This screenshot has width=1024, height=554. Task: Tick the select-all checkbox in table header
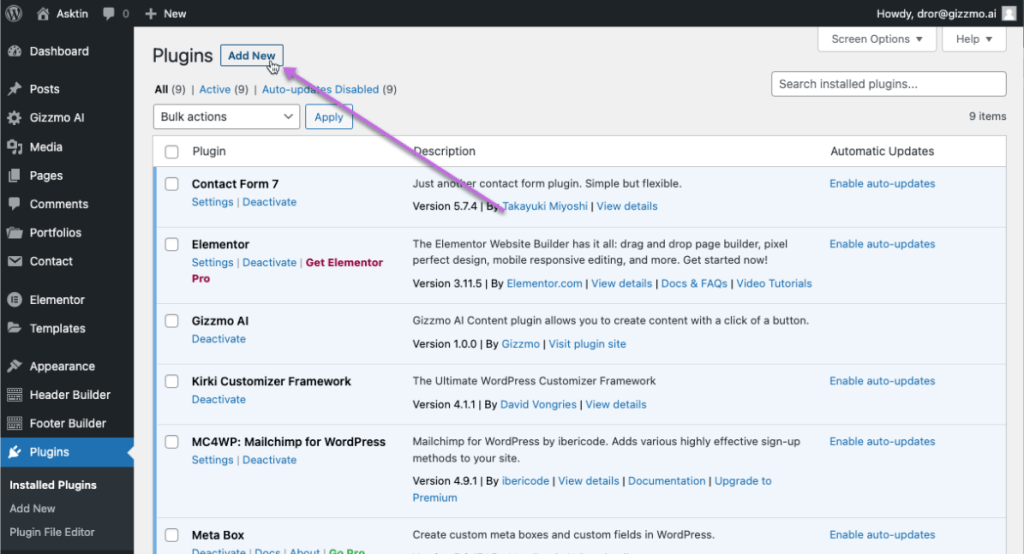pos(172,152)
